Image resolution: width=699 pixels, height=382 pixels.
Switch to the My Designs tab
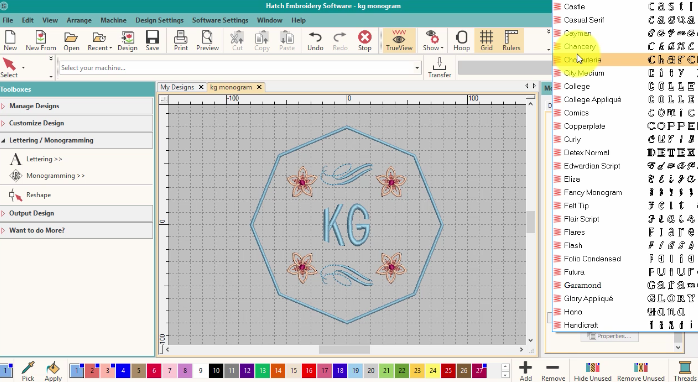[x=177, y=87]
